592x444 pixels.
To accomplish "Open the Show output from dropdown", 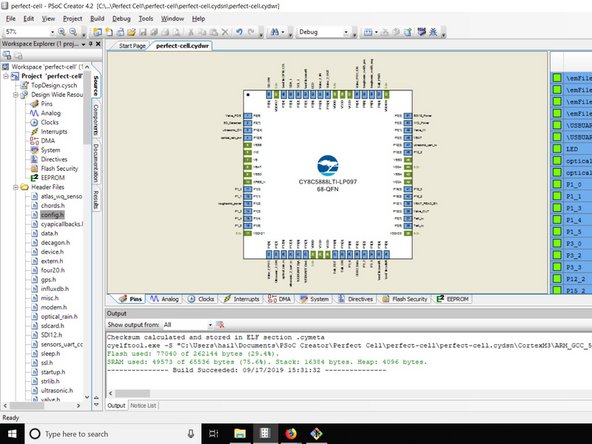I will click(x=210, y=325).
